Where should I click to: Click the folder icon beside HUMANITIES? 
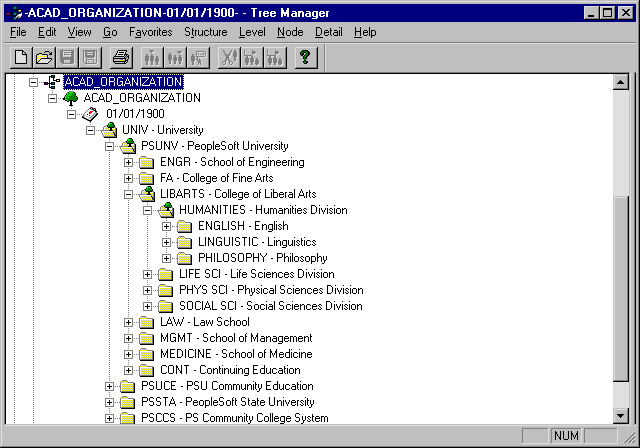point(166,210)
